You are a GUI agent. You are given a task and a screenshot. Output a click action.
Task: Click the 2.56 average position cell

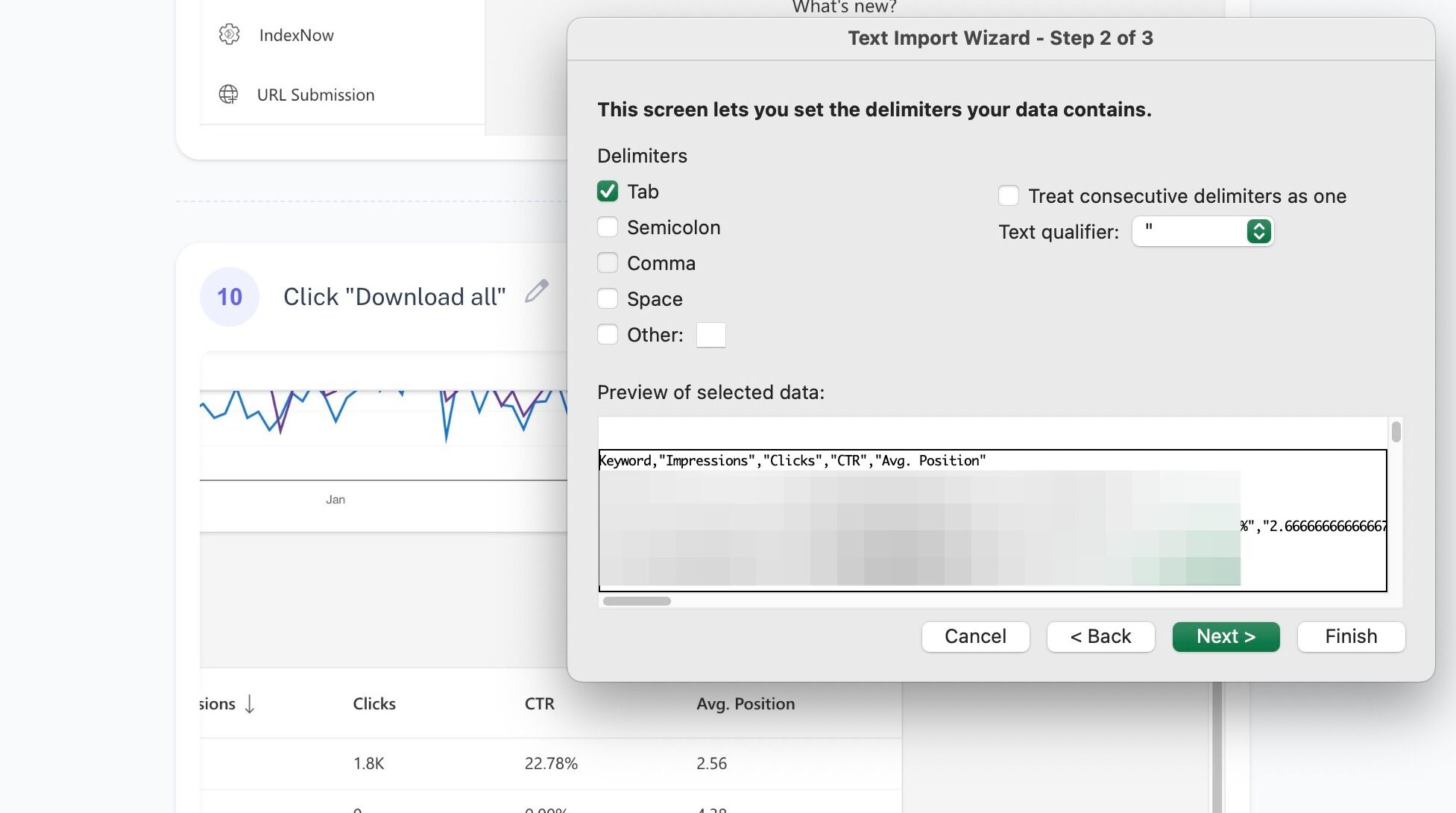tap(711, 764)
